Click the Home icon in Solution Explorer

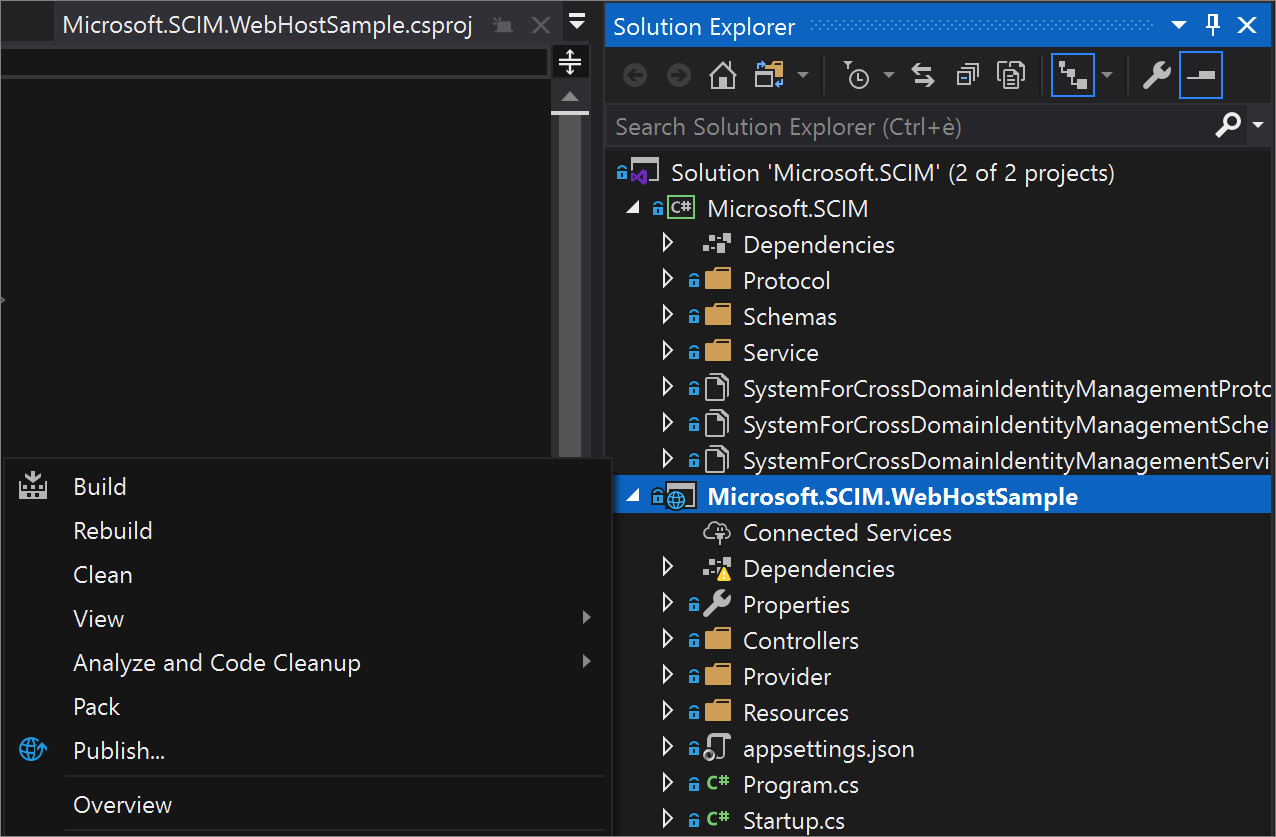pos(722,76)
